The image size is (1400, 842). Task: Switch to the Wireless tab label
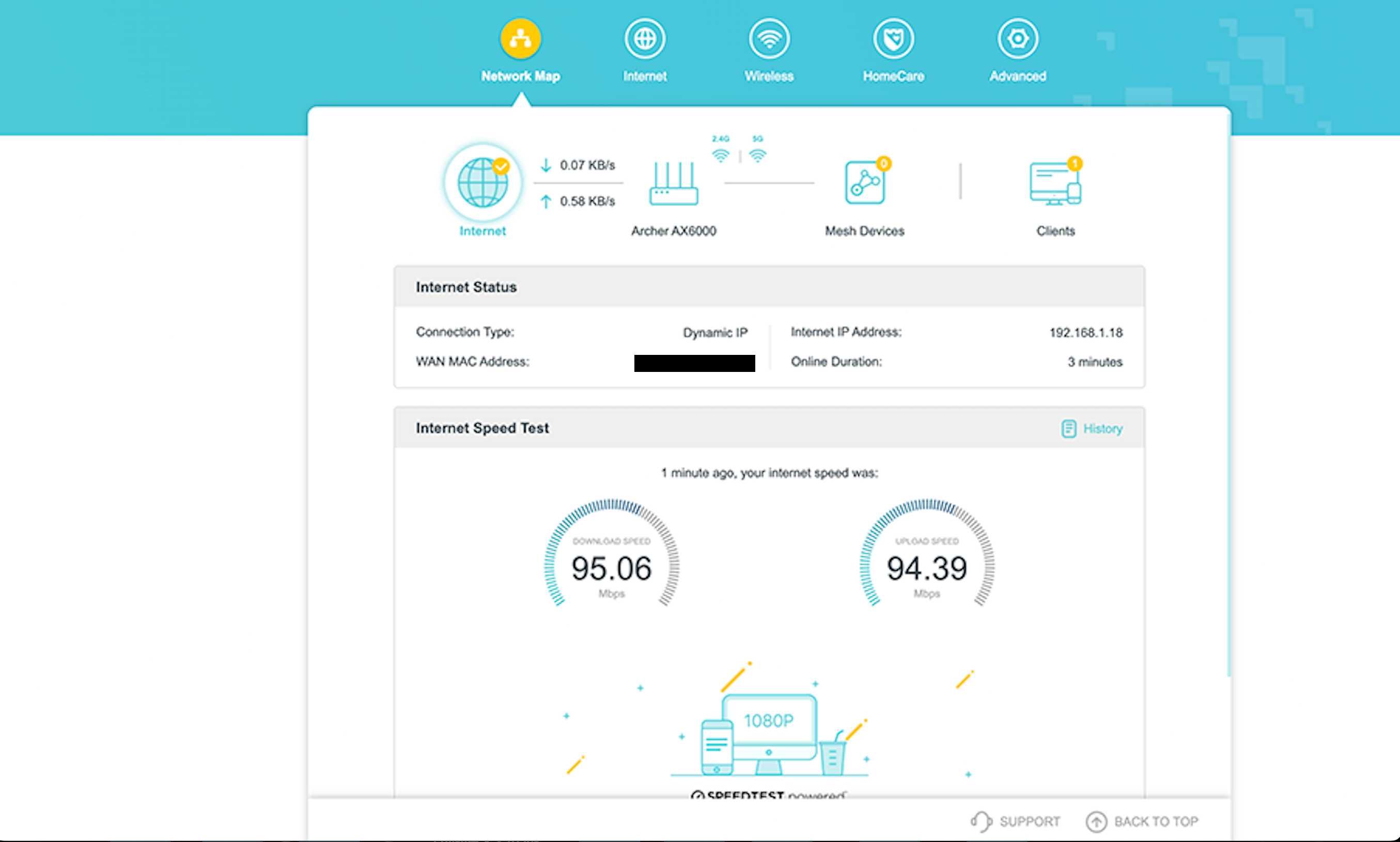tap(769, 76)
